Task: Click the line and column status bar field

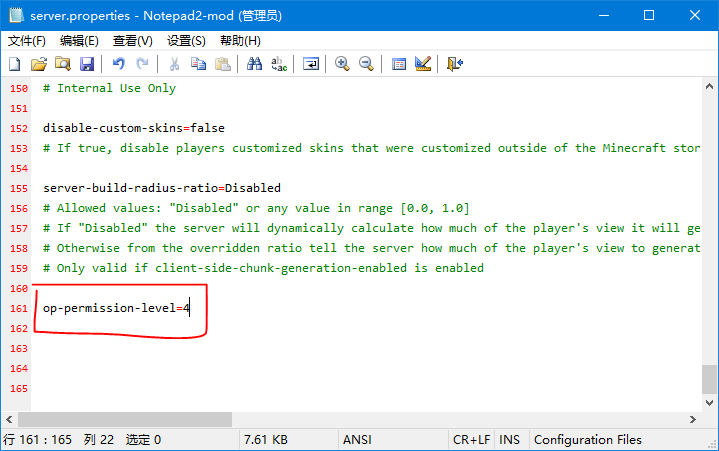Action: pos(120,440)
